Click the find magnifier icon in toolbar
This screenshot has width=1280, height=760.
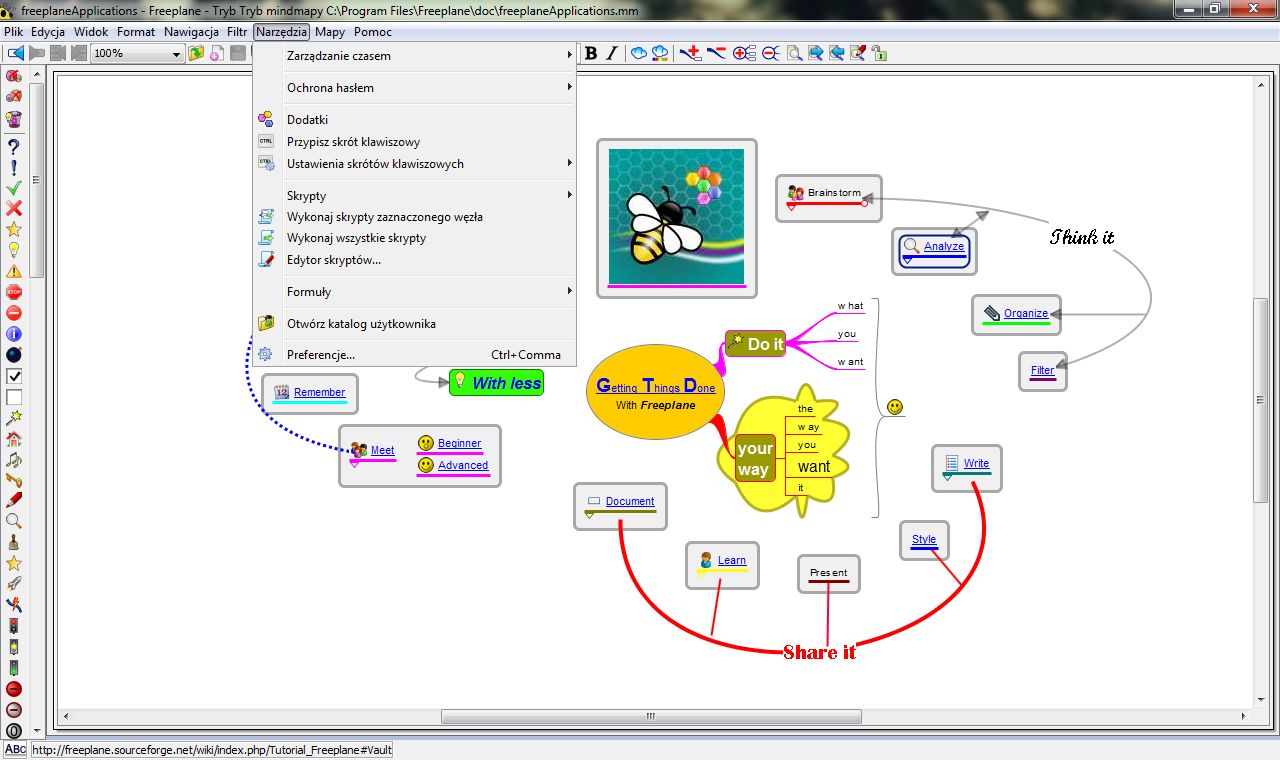pos(794,53)
